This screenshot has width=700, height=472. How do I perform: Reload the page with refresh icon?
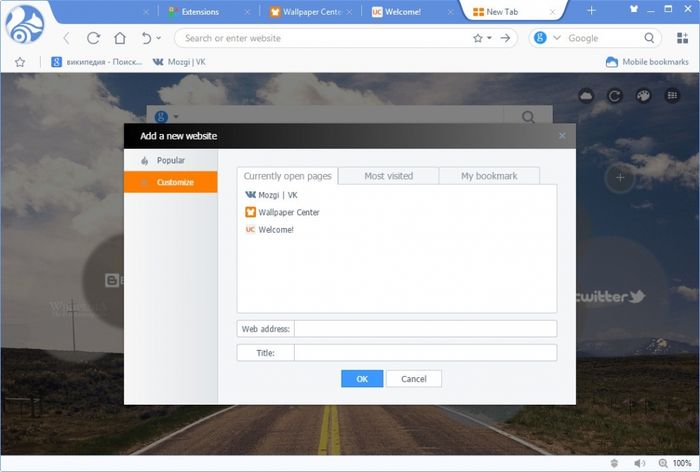coord(93,38)
